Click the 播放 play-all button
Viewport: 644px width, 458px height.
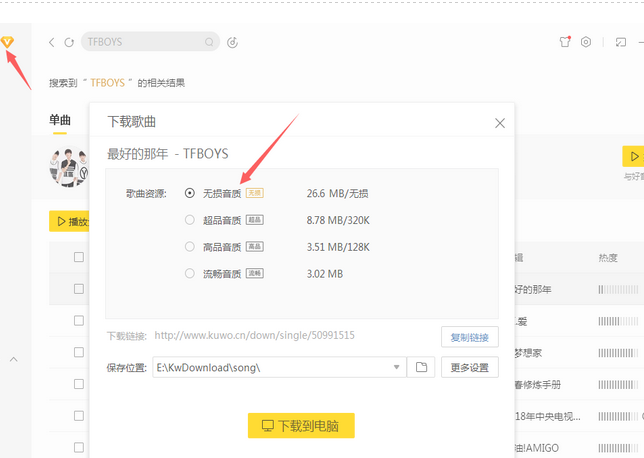pos(69,221)
